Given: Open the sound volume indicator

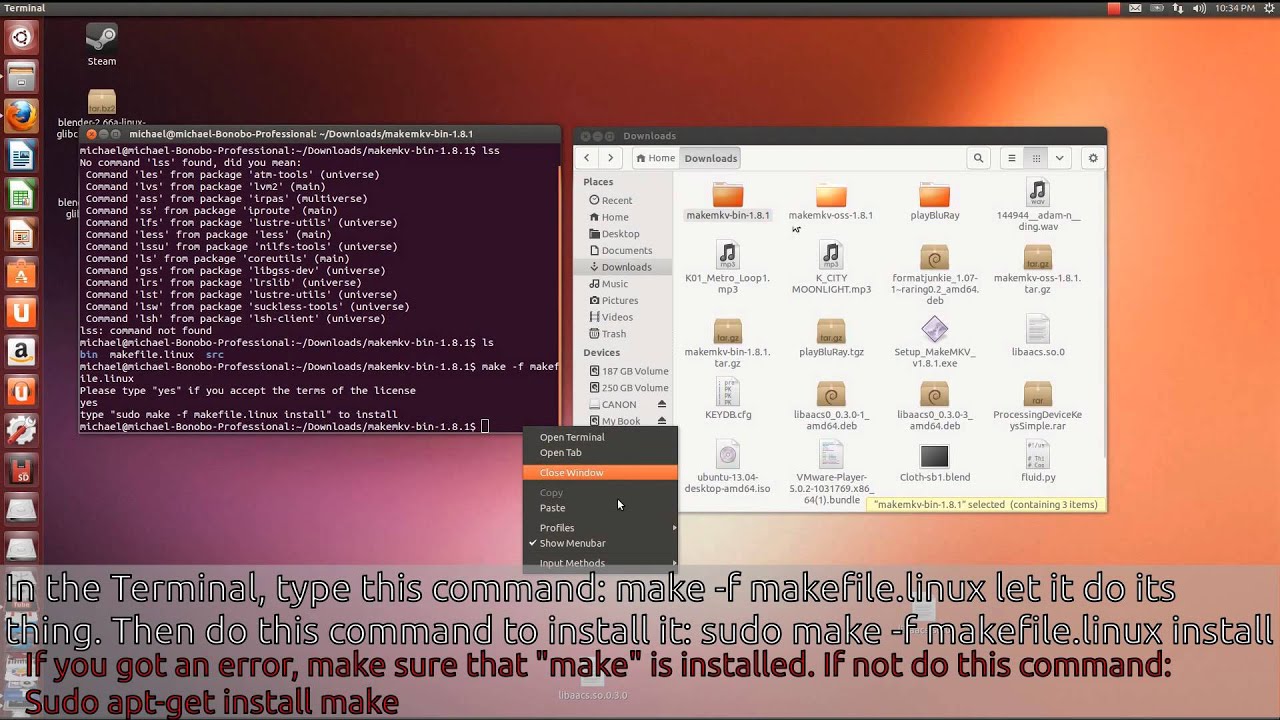Looking at the screenshot, I should (x=1198, y=8).
